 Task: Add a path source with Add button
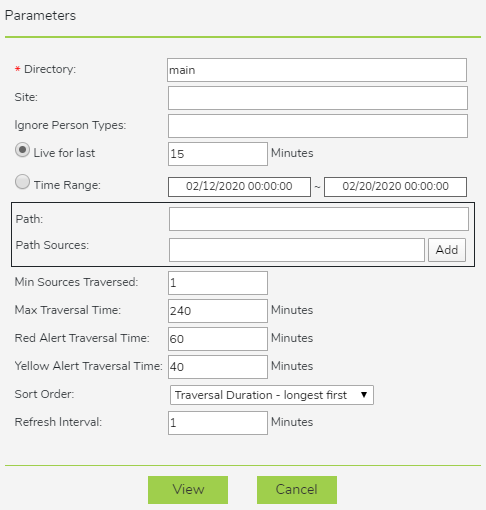447,250
